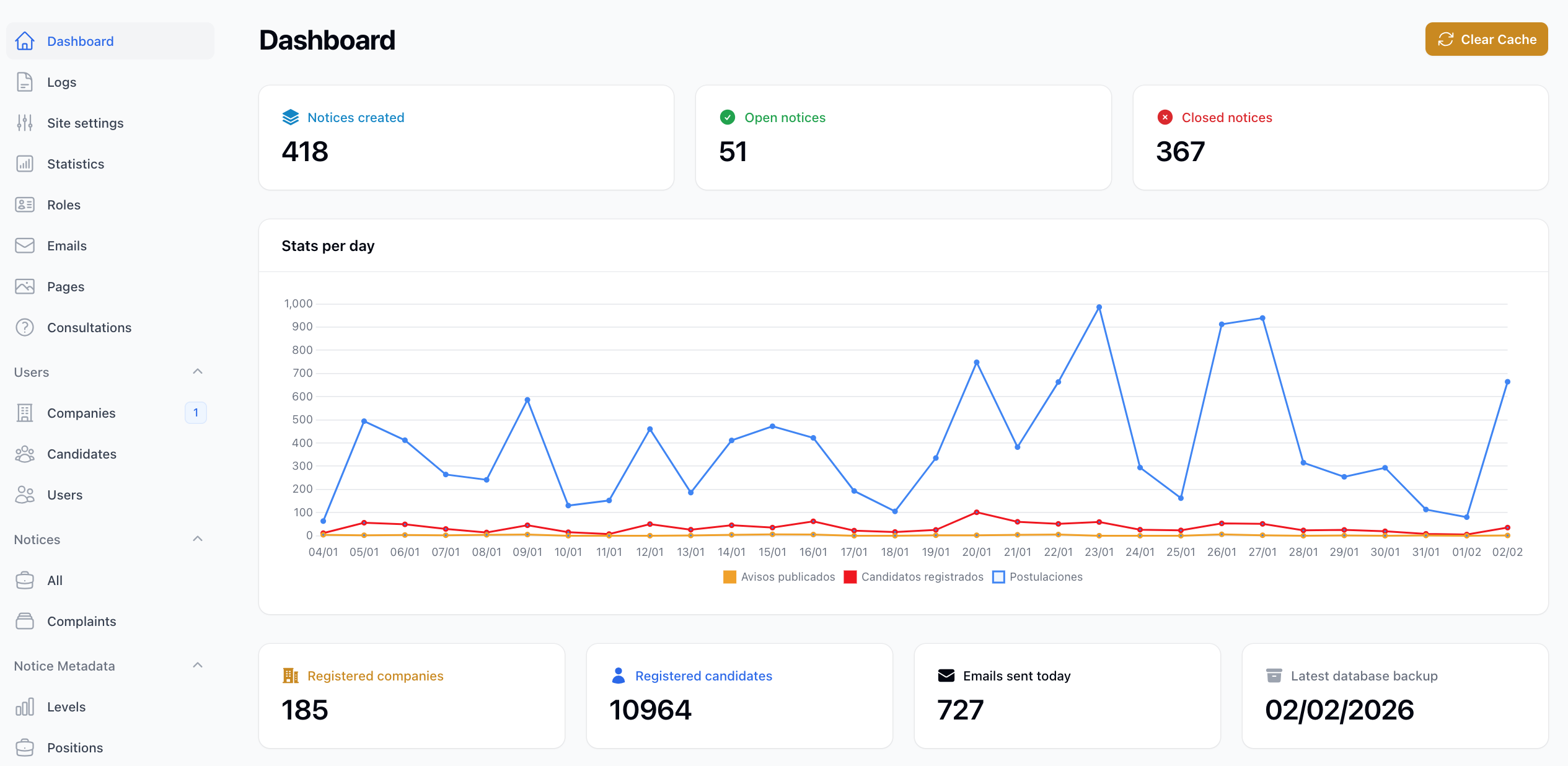Collapse the Users sidebar section
The width and height of the screenshot is (1568, 766).
[198, 372]
